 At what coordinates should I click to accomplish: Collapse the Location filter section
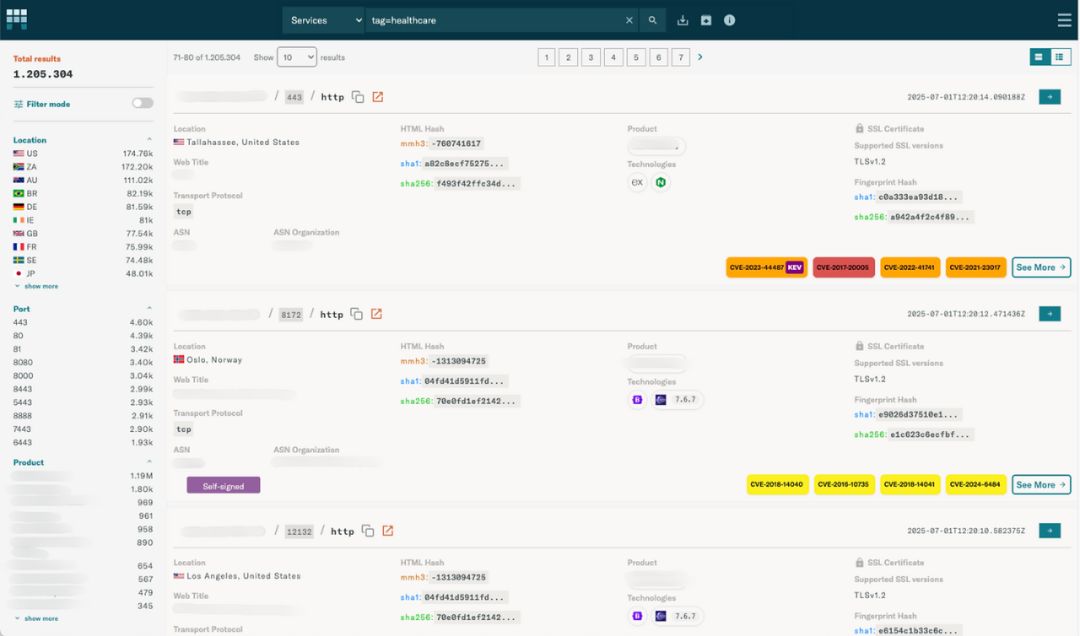click(x=150, y=140)
